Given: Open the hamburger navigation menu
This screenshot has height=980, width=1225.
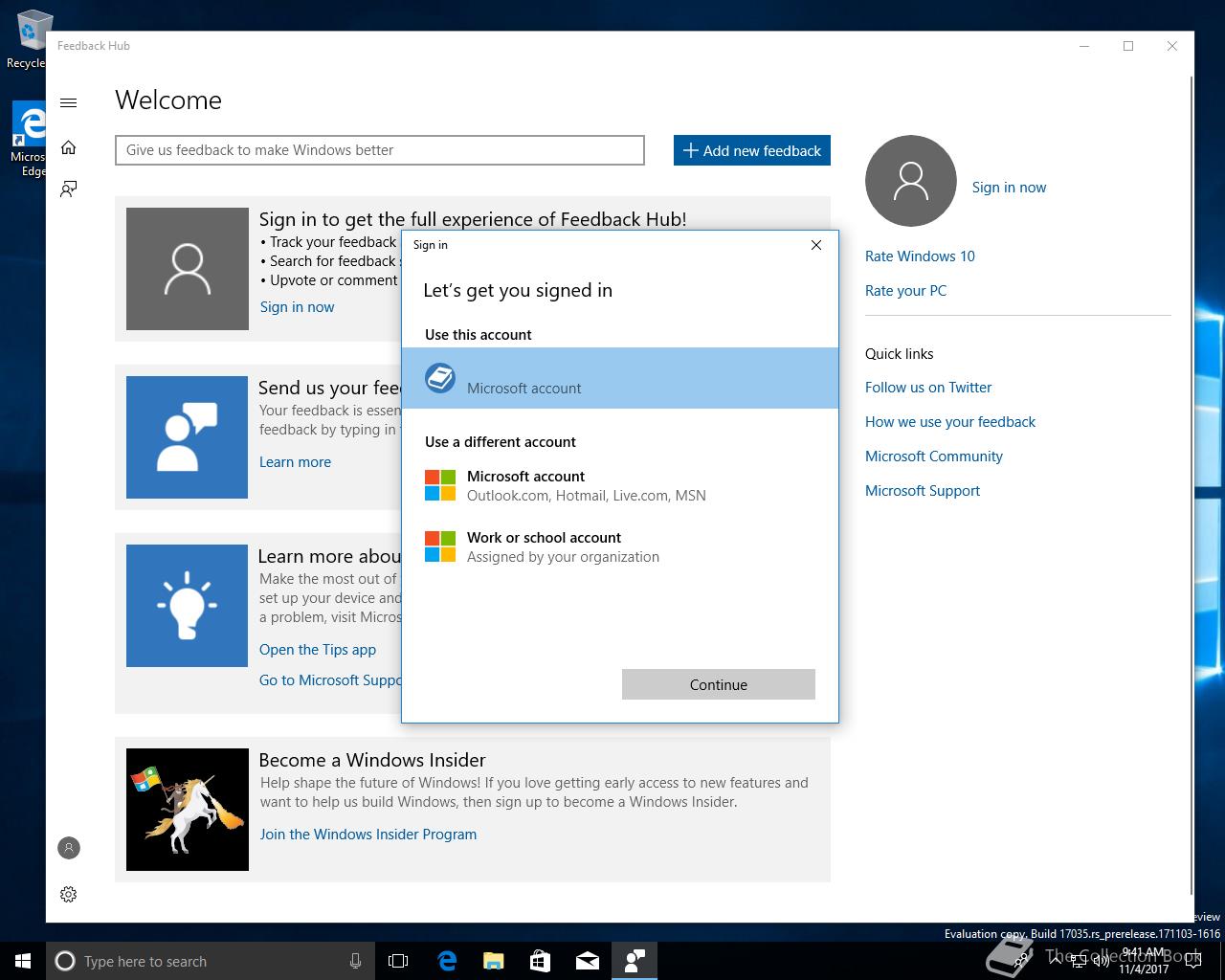Looking at the screenshot, I should pos(68,102).
